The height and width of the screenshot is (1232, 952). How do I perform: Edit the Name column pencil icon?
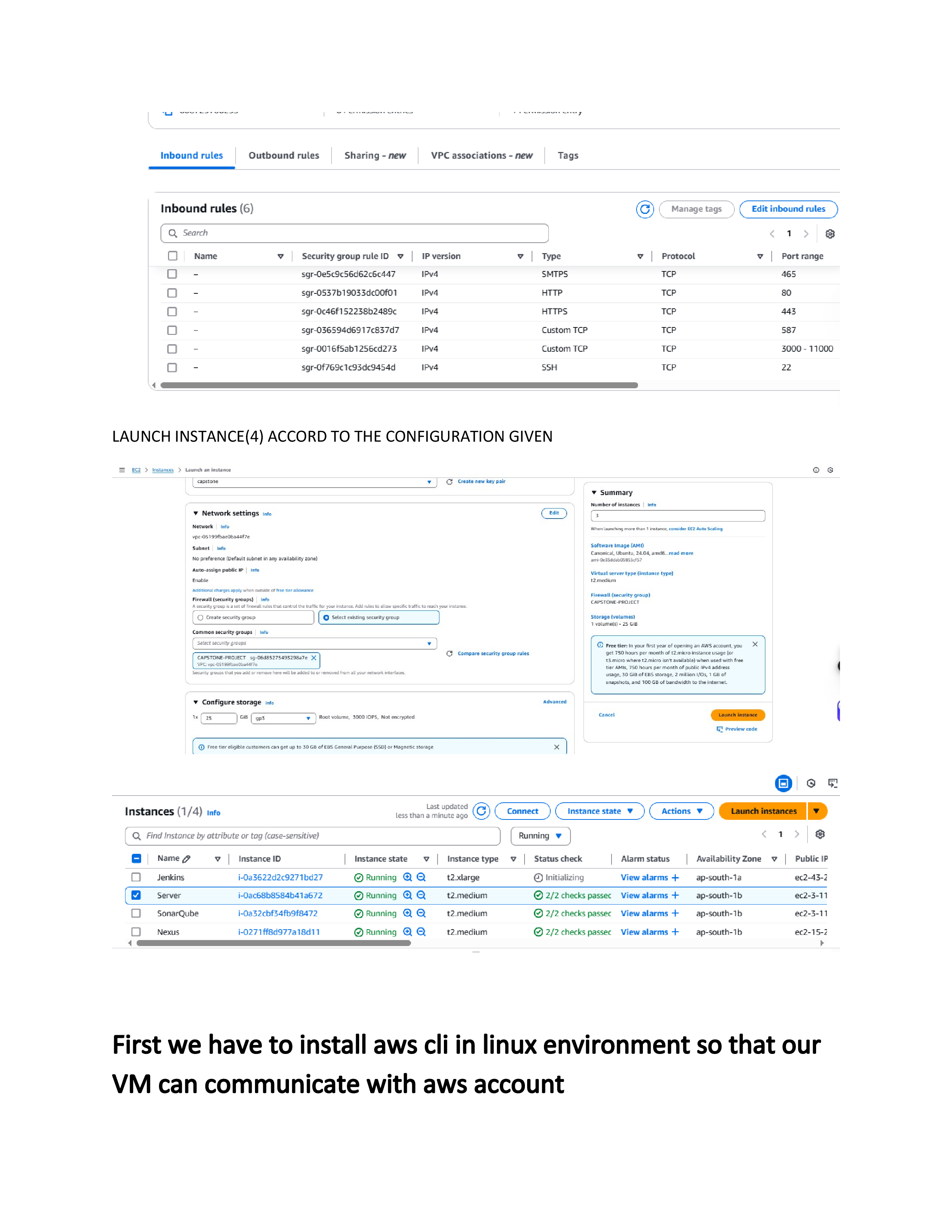(x=187, y=859)
